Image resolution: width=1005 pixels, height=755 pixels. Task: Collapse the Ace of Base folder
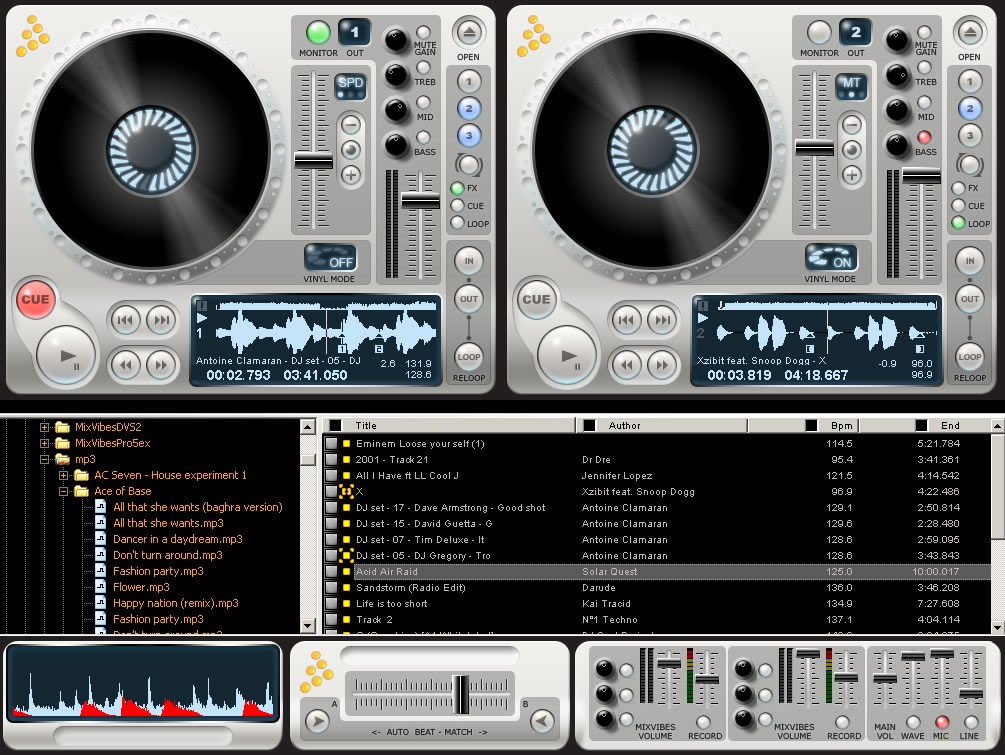pyautogui.click(x=63, y=491)
